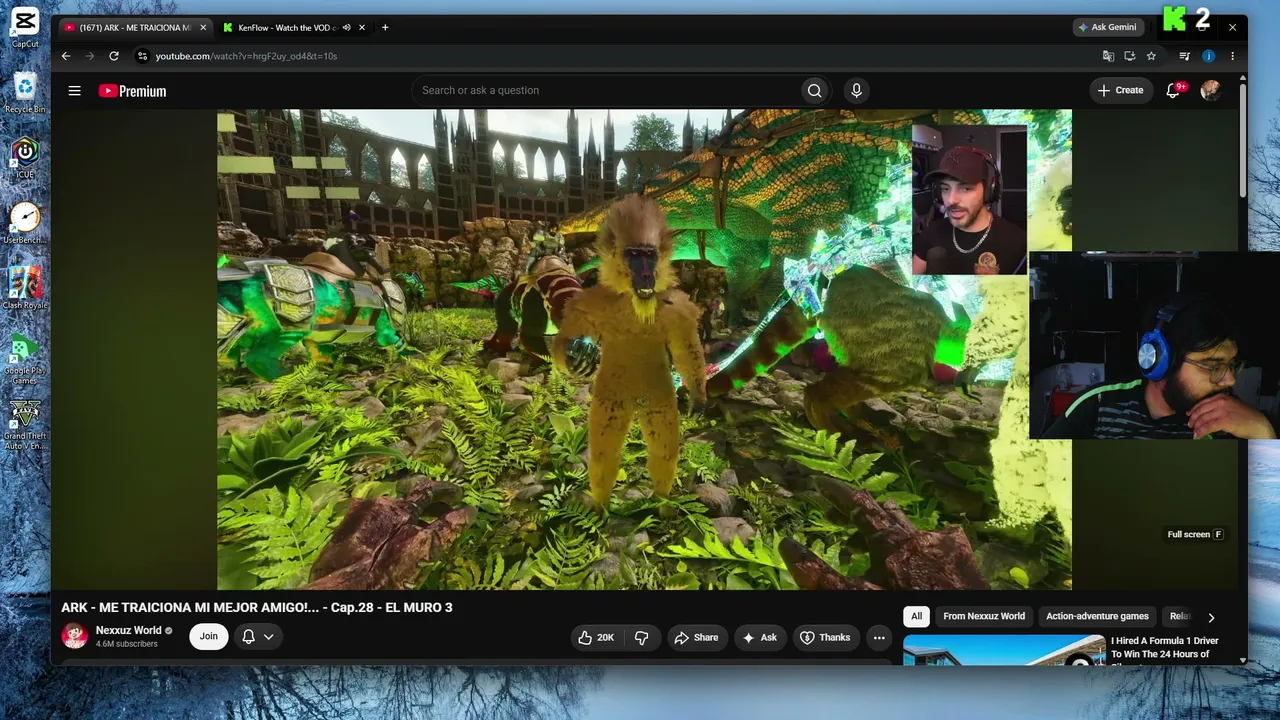View site information icon in address bar
Viewport: 1280px width, 720px height.
(142, 56)
